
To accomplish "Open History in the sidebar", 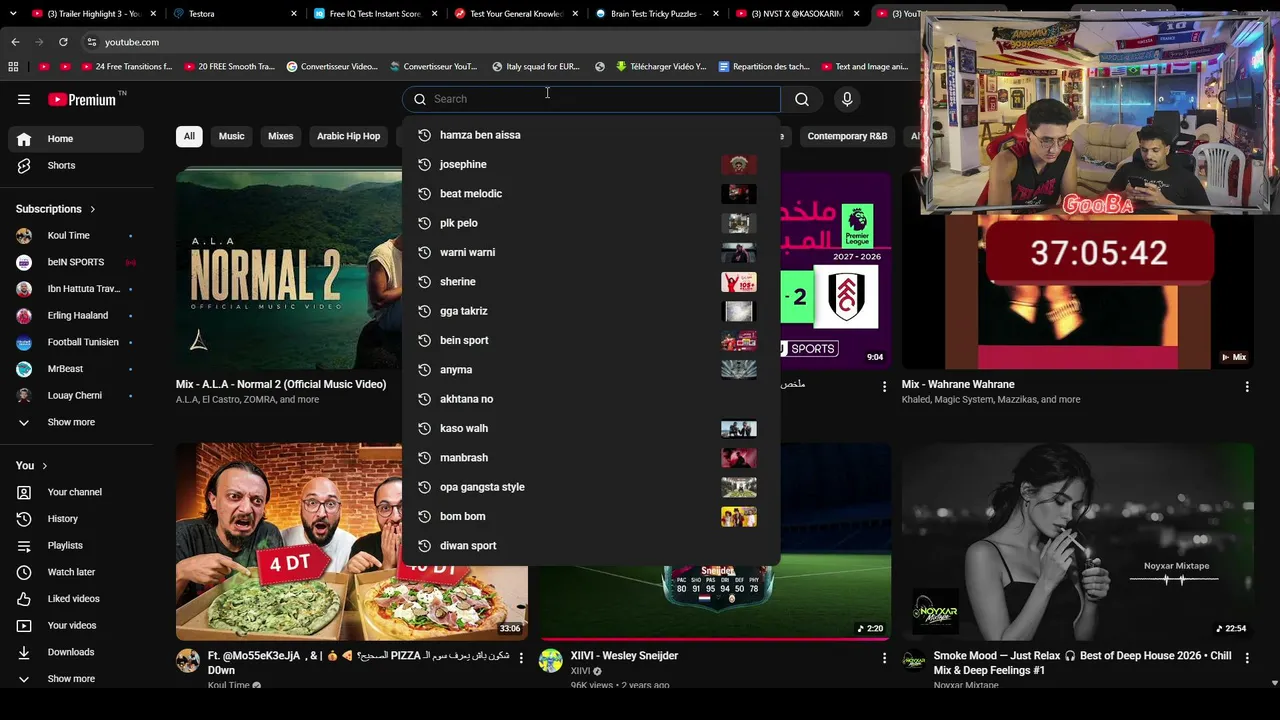I will click(x=75, y=519).
